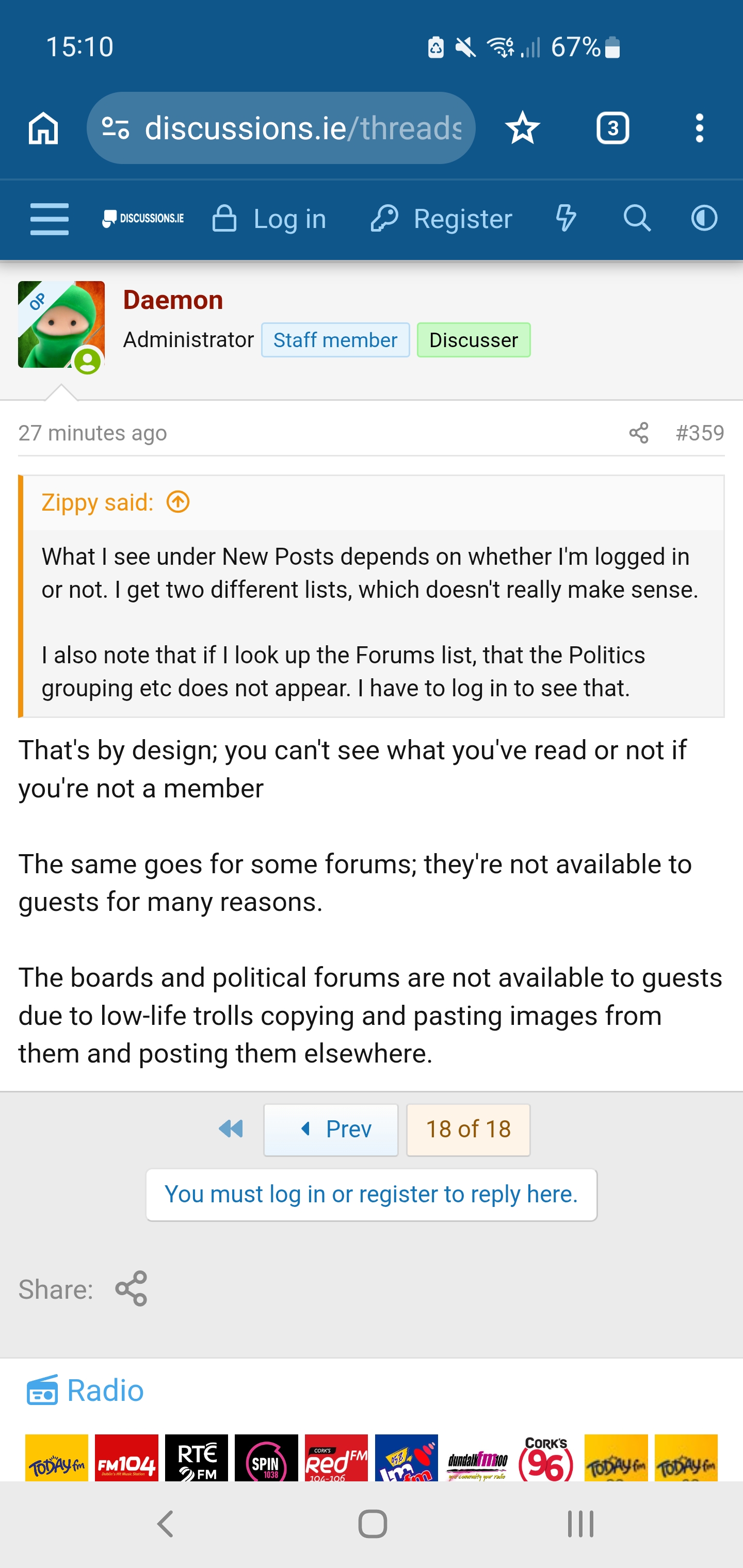Click the log in or register to reply link

[371, 1194]
